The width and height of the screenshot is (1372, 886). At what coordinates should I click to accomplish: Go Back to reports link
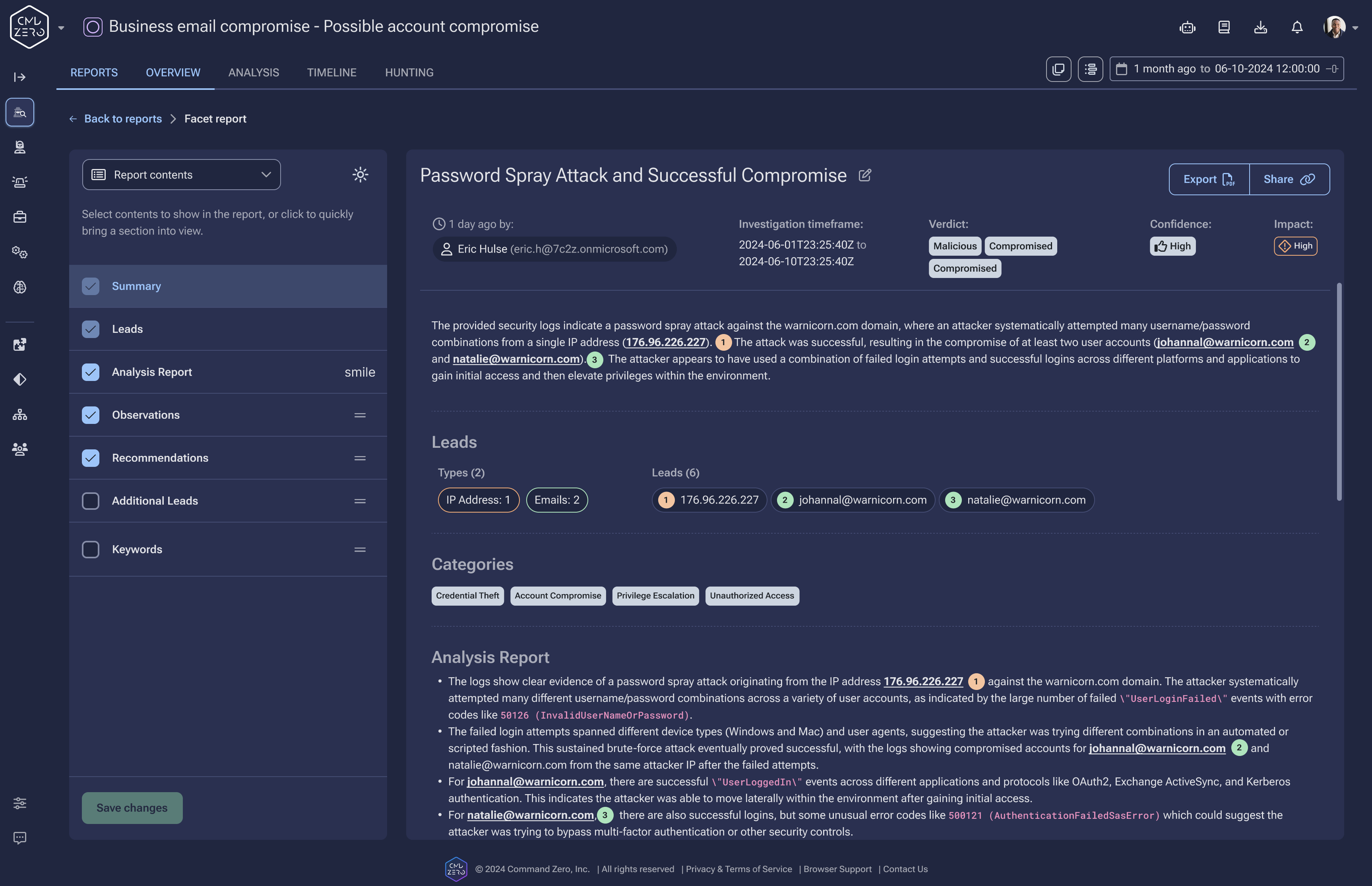point(122,119)
